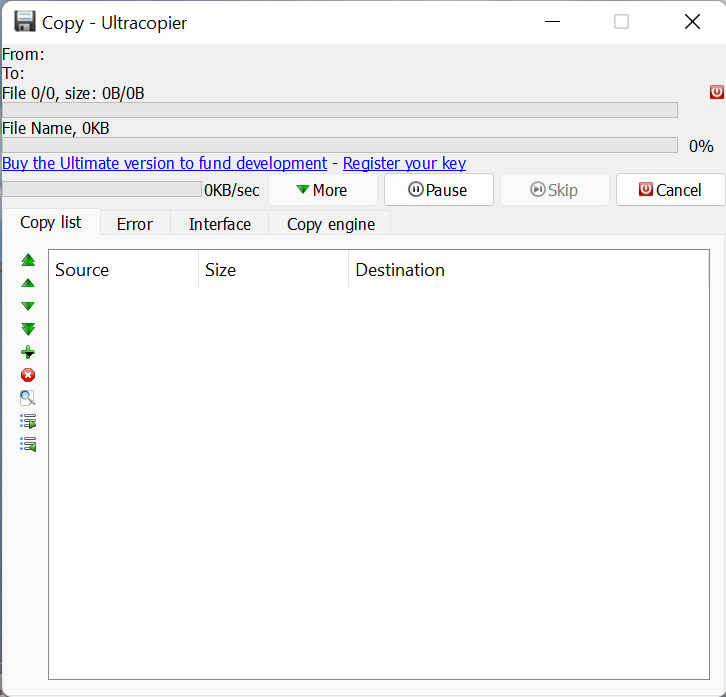726x697 pixels.
Task: Pause the copy operation
Action: click(x=438, y=190)
